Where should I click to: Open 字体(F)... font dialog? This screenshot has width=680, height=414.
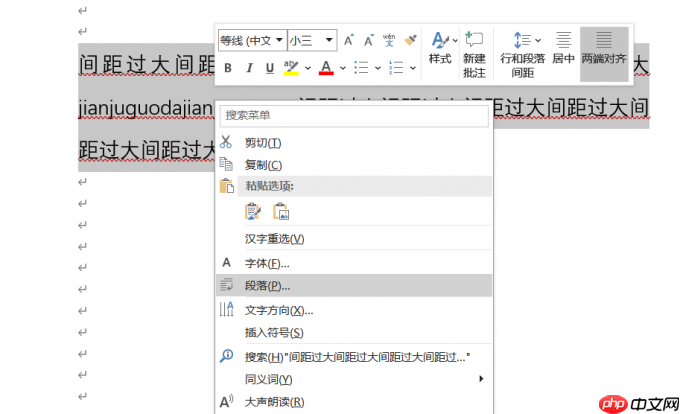tap(354, 263)
